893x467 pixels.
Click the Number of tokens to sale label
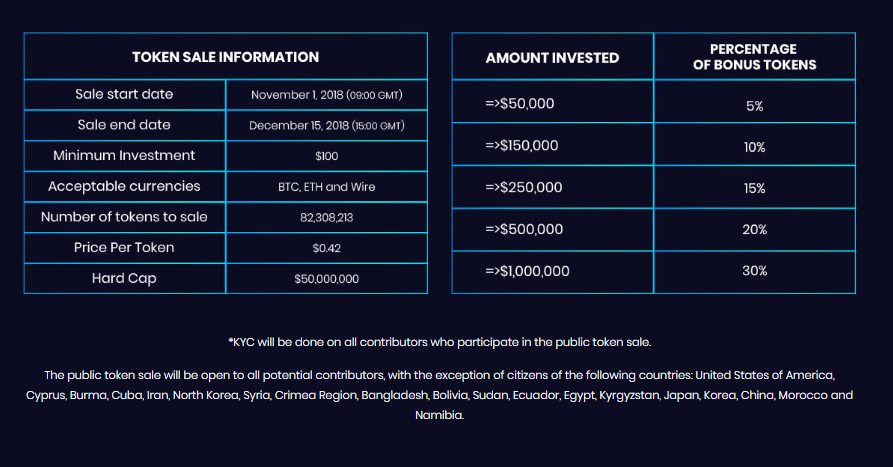[x=124, y=217]
